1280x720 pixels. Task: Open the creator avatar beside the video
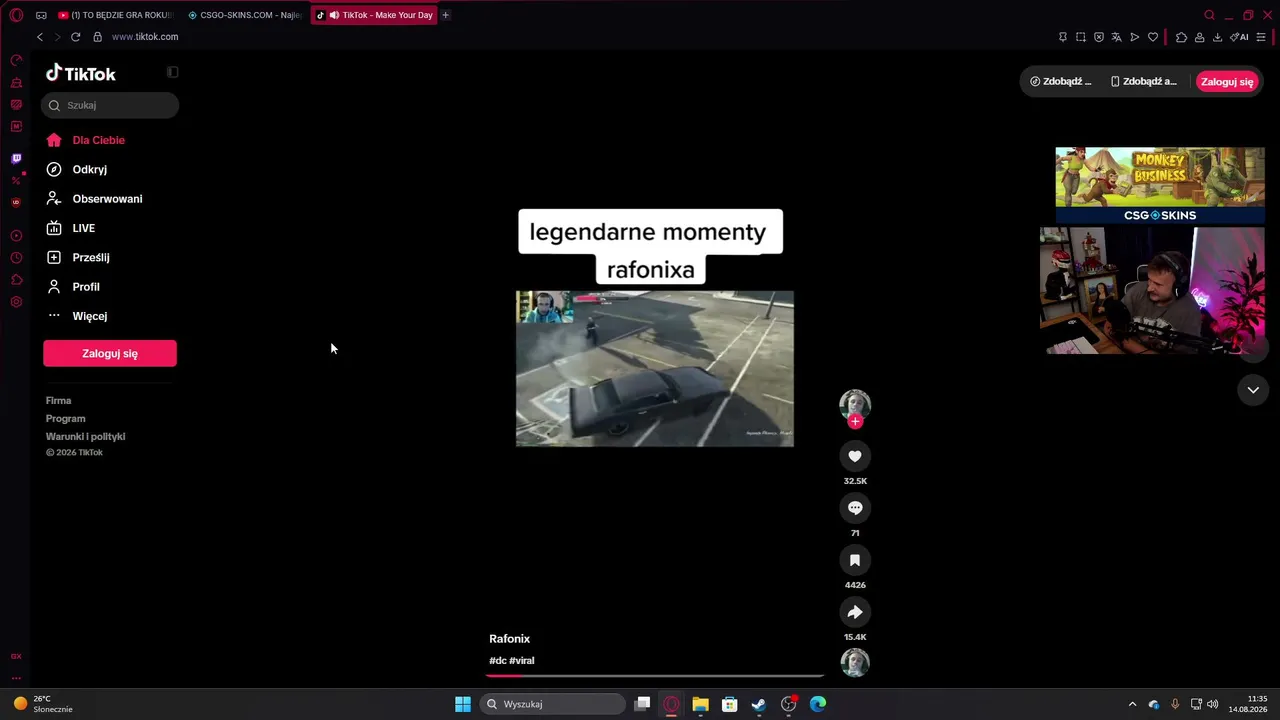pyautogui.click(x=855, y=404)
